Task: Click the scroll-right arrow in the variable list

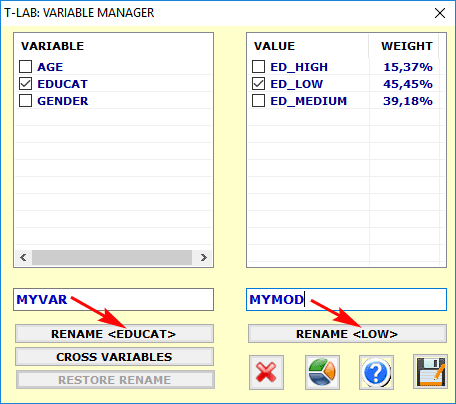Action: point(203,257)
